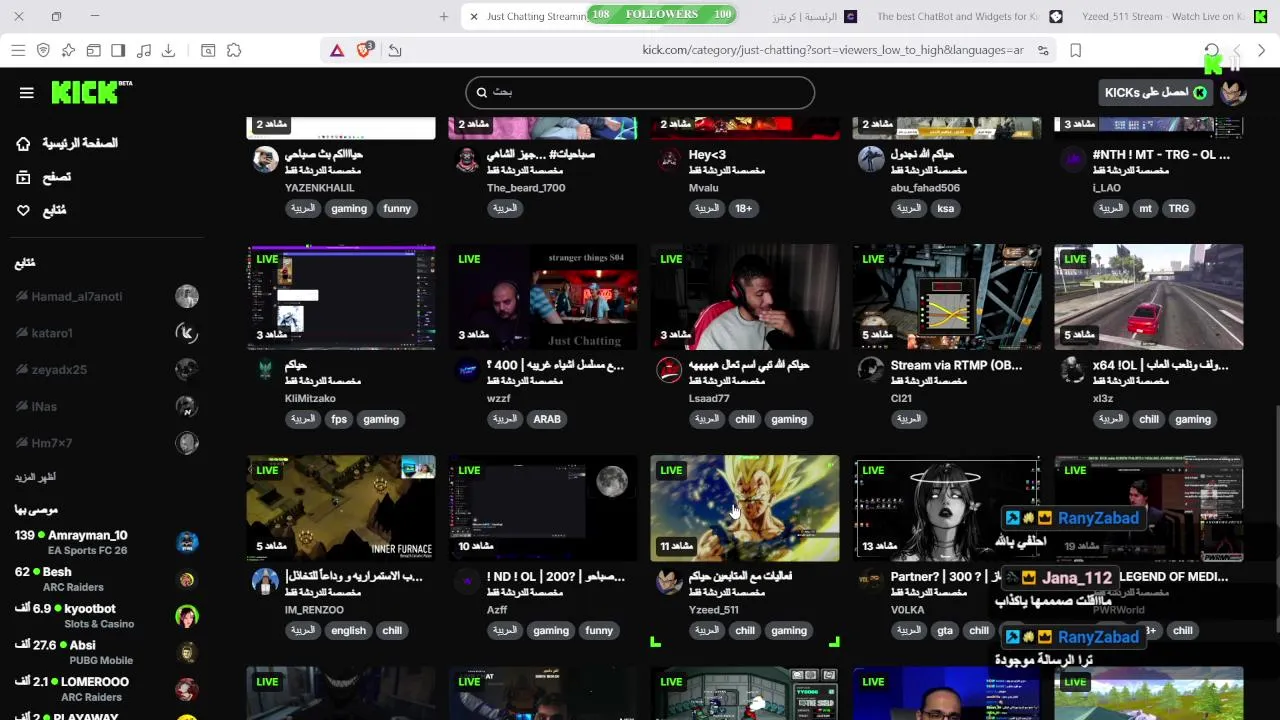Open CI21 live stream thumbnail
Viewport: 1280px width, 720px height.
click(947, 297)
